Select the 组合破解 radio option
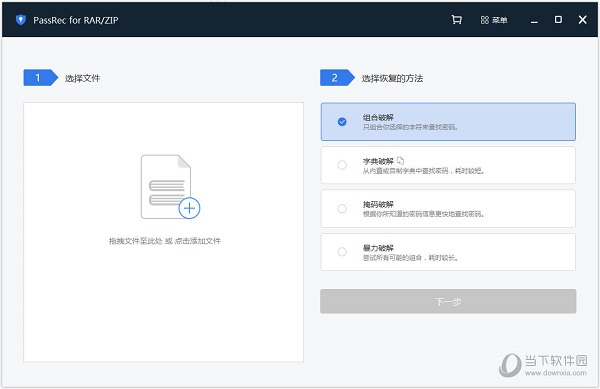The width and height of the screenshot is (600, 389). click(342, 122)
